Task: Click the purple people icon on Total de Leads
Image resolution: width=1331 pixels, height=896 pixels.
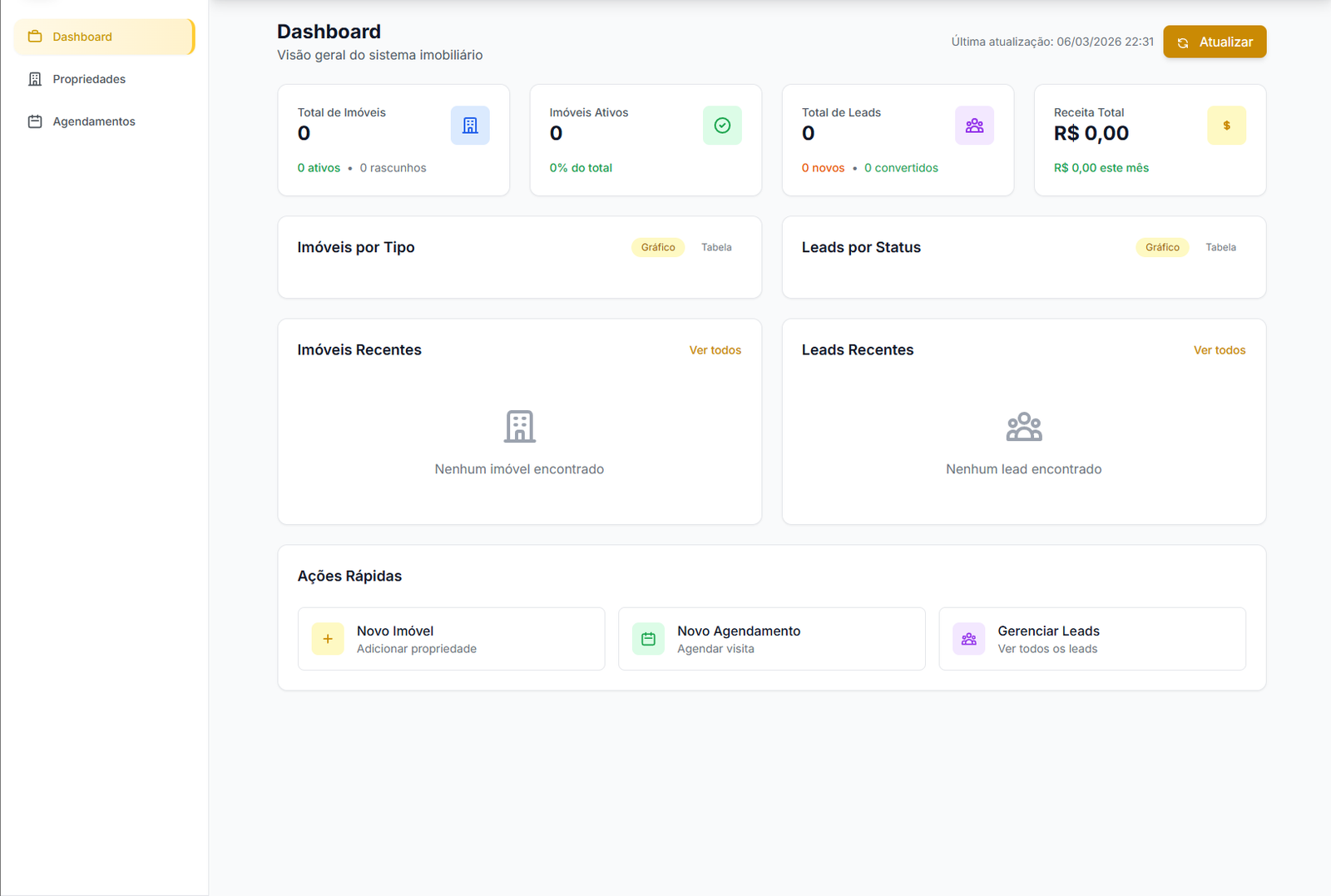Action: [974, 125]
